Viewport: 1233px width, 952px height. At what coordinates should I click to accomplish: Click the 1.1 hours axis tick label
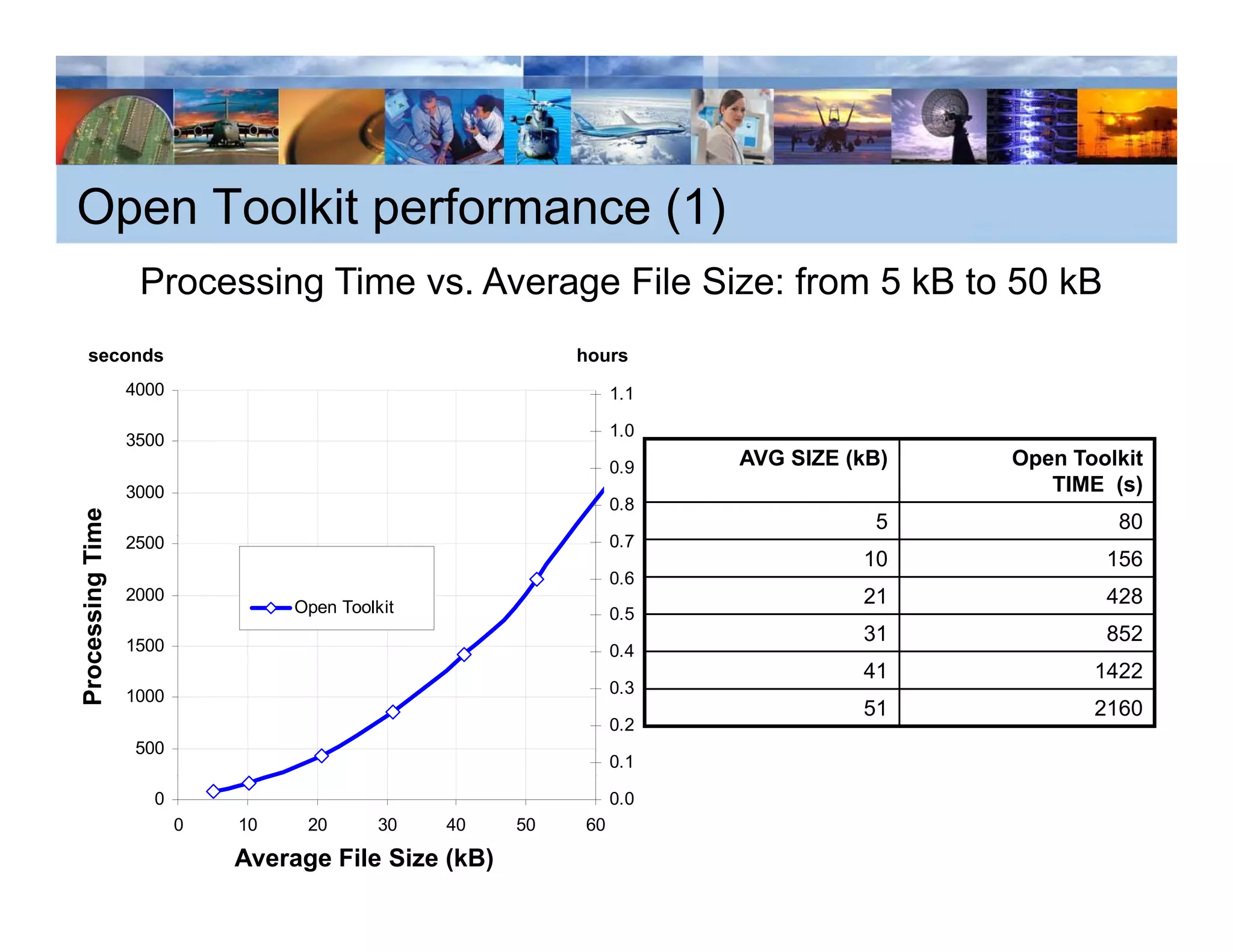(x=622, y=394)
